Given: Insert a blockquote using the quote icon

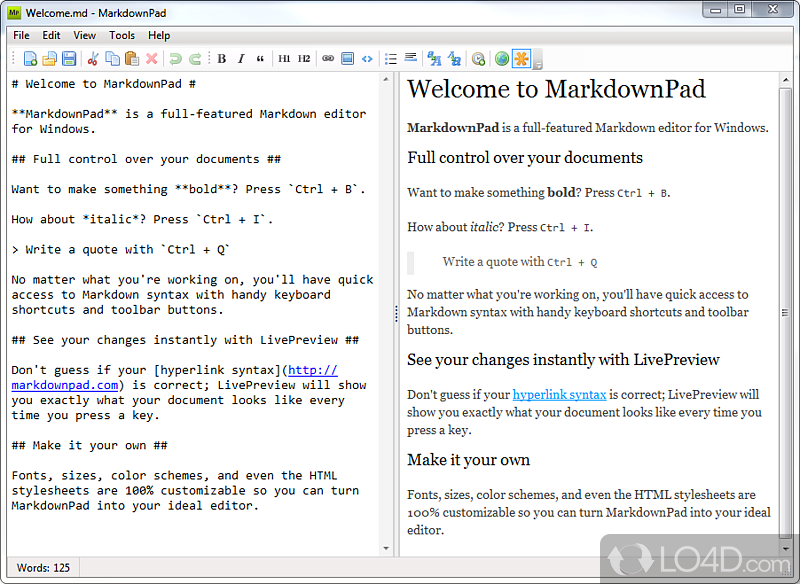Looking at the screenshot, I should coord(261,59).
